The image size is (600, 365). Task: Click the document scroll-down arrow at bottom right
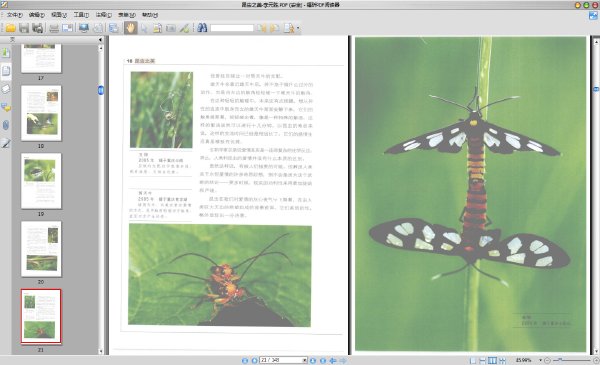[x=596, y=351]
